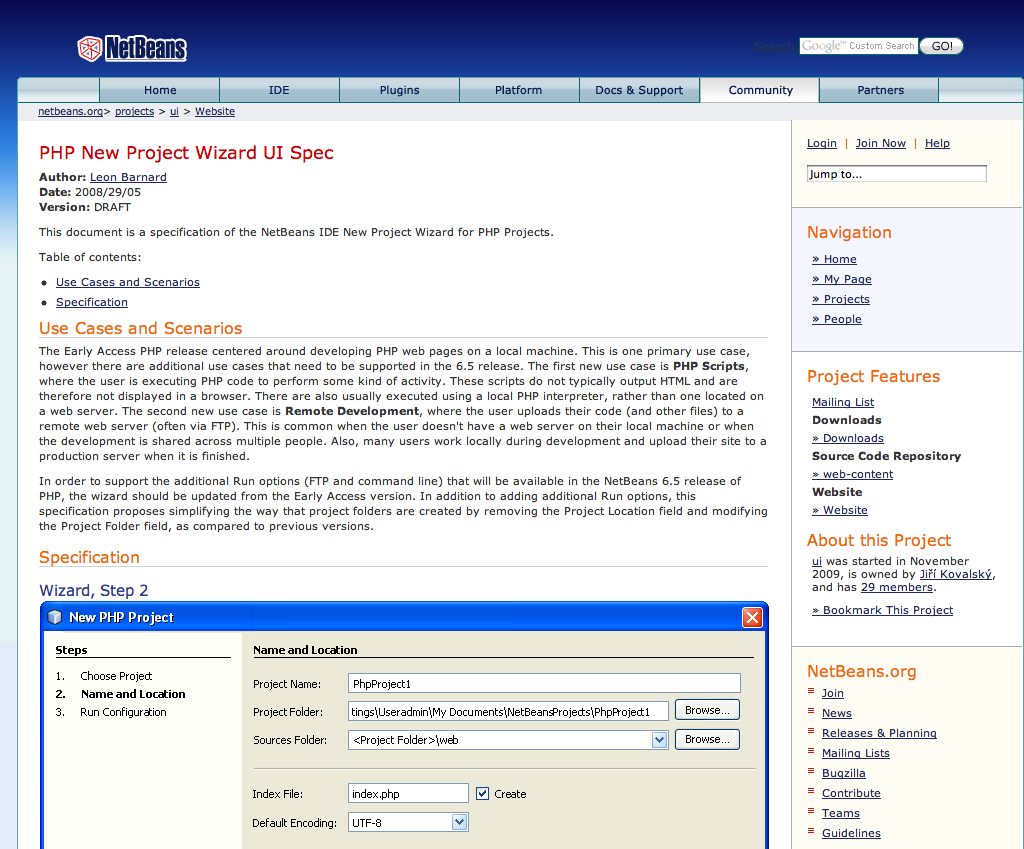The image size is (1024, 849).
Task: Open the Guidelines link
Action: pyautogui.click(x=851, y=833)
